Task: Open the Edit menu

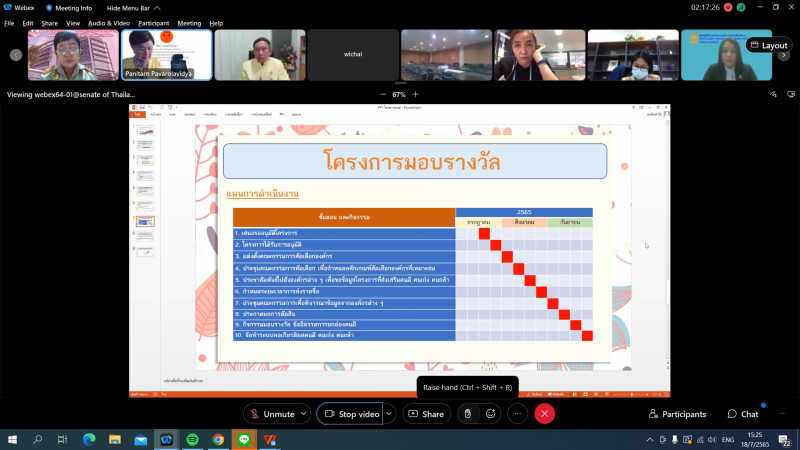Action: (x=28, y=23)
